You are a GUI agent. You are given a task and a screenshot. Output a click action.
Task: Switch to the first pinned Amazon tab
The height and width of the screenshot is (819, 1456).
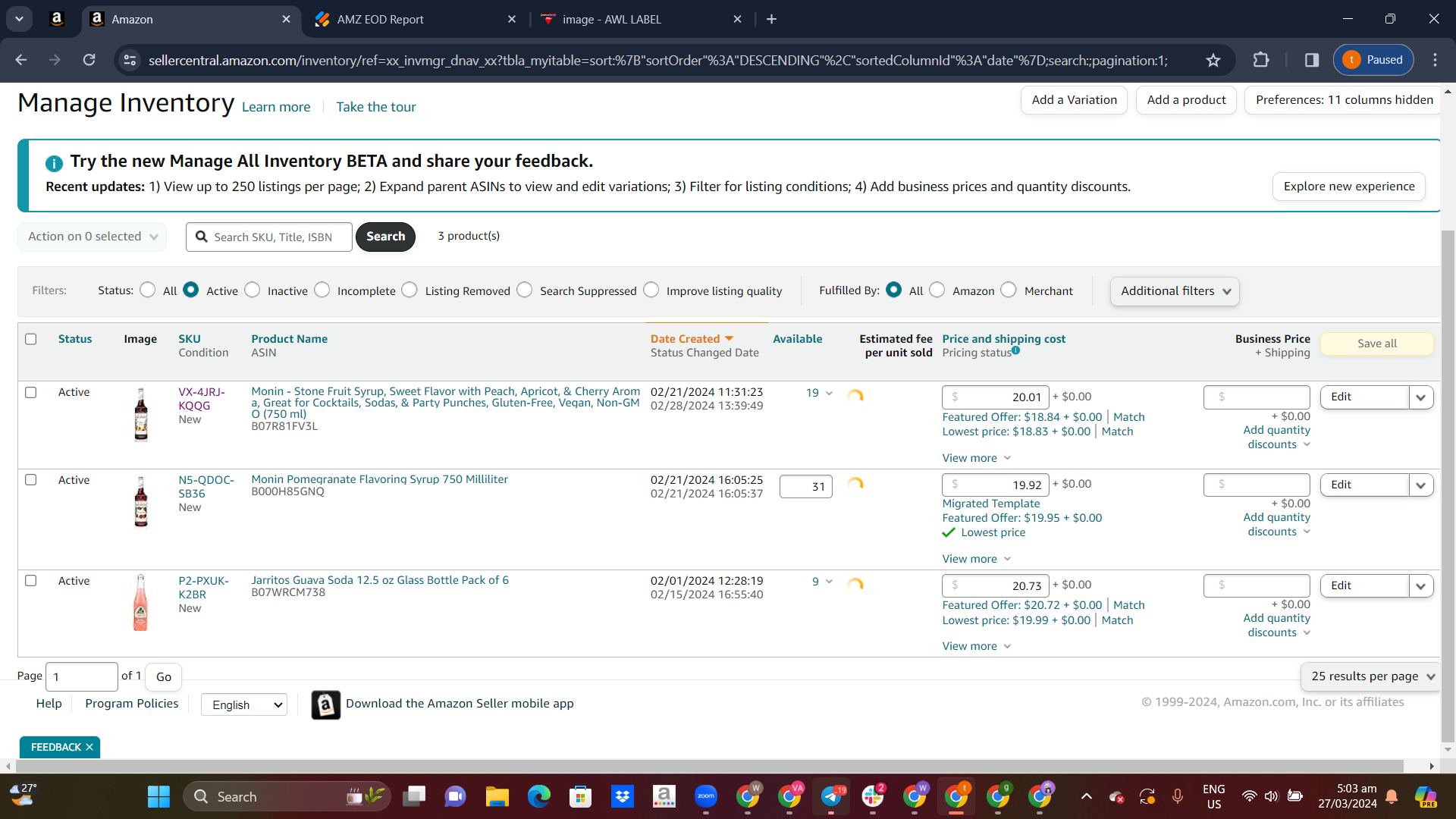[x=57, y=19]
